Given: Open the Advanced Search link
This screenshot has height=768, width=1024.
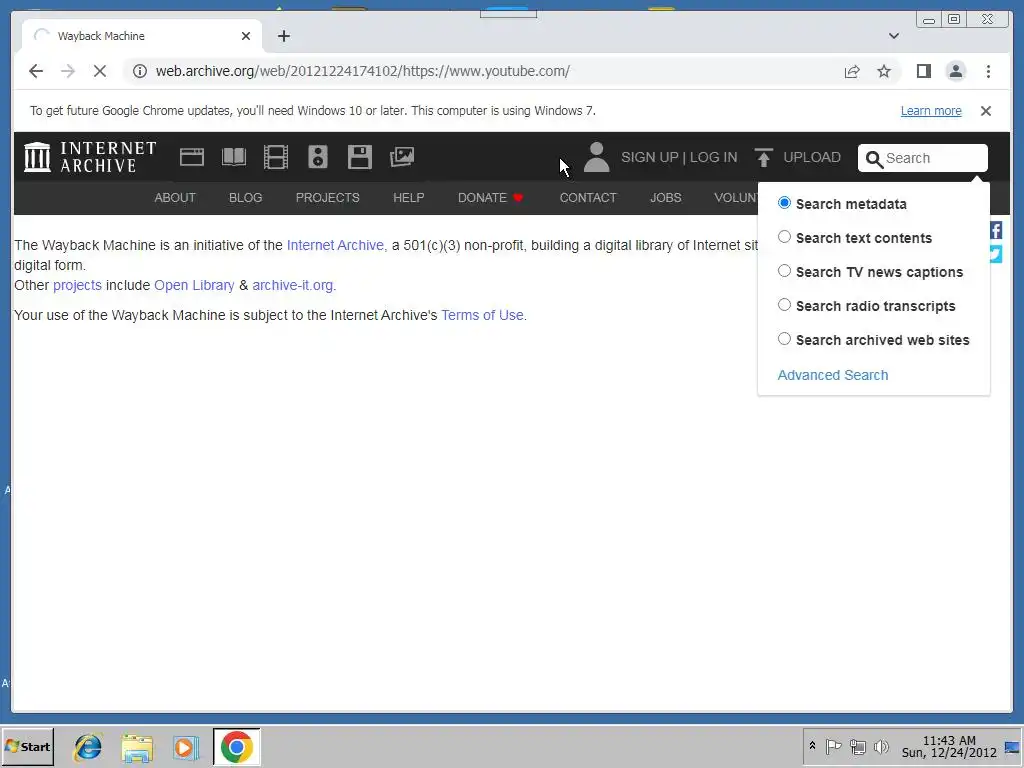Looking at the screenshot, I should coord(833,375).
